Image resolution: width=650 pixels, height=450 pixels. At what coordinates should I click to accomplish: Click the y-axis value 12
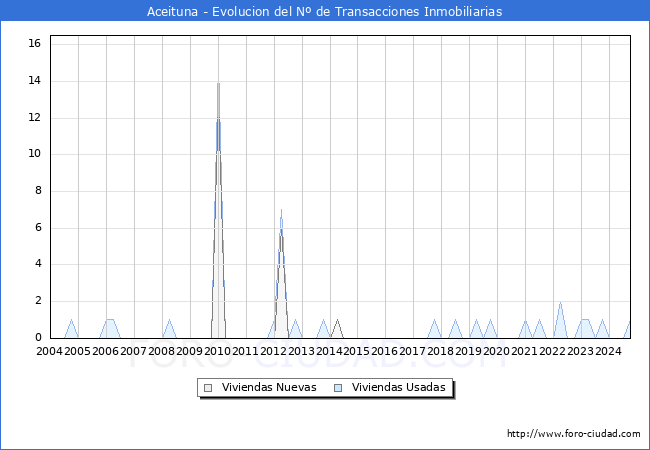(x=35, y=117)
